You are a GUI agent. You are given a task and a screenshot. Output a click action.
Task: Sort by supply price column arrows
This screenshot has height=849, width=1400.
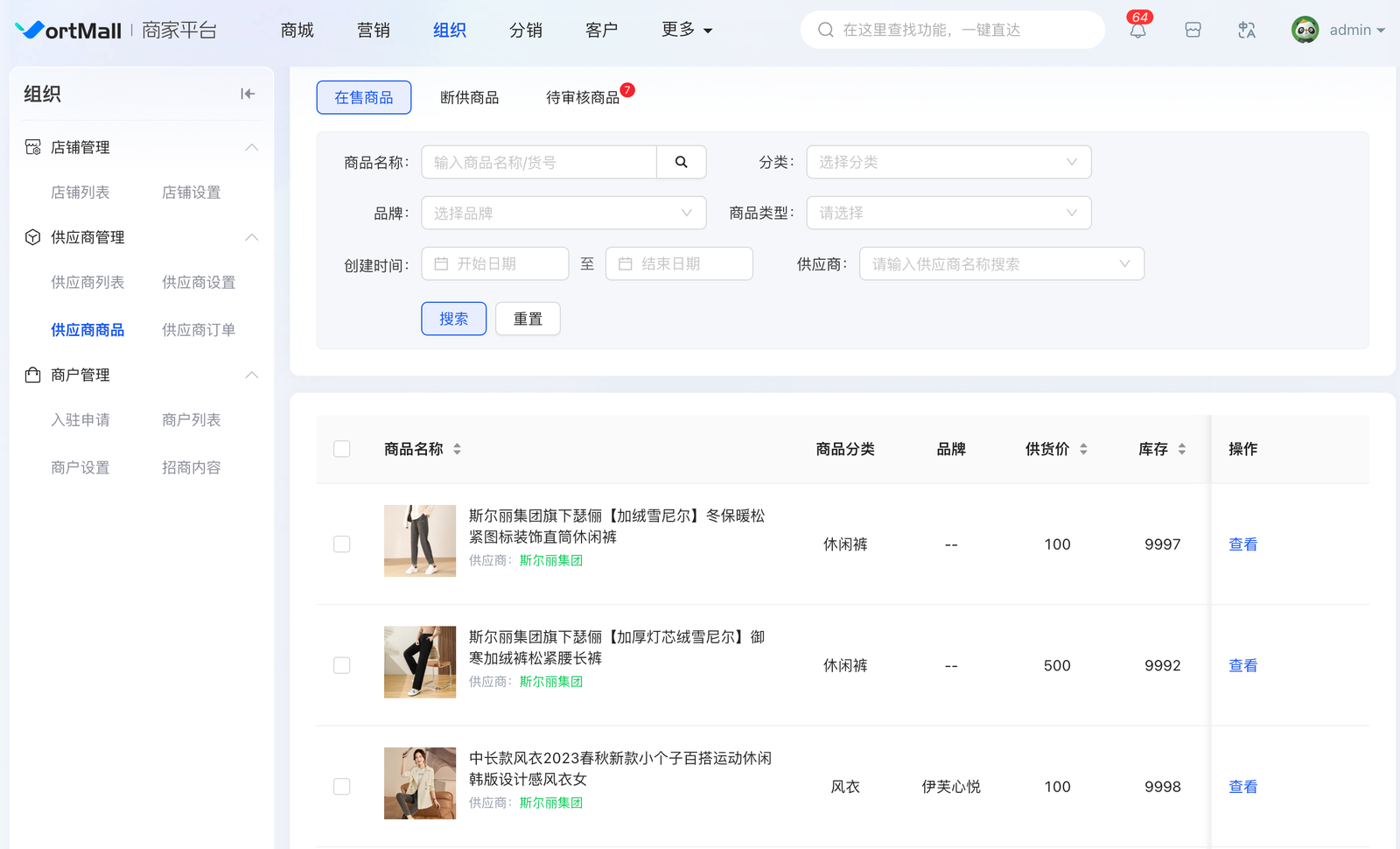[x=1083, y=449]
